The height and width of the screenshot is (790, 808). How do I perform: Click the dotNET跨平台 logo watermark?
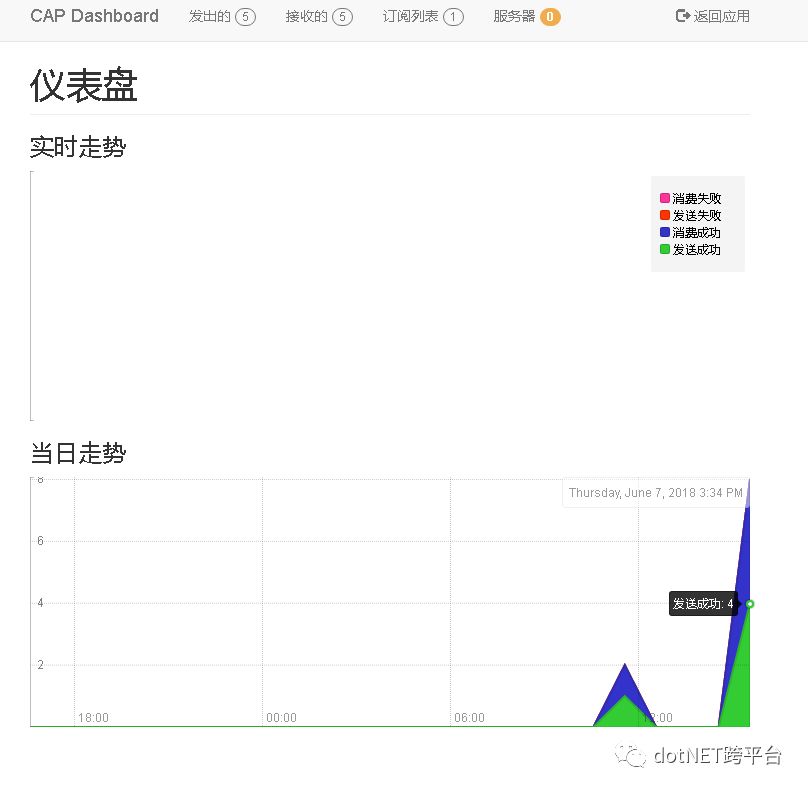point(700,757)
